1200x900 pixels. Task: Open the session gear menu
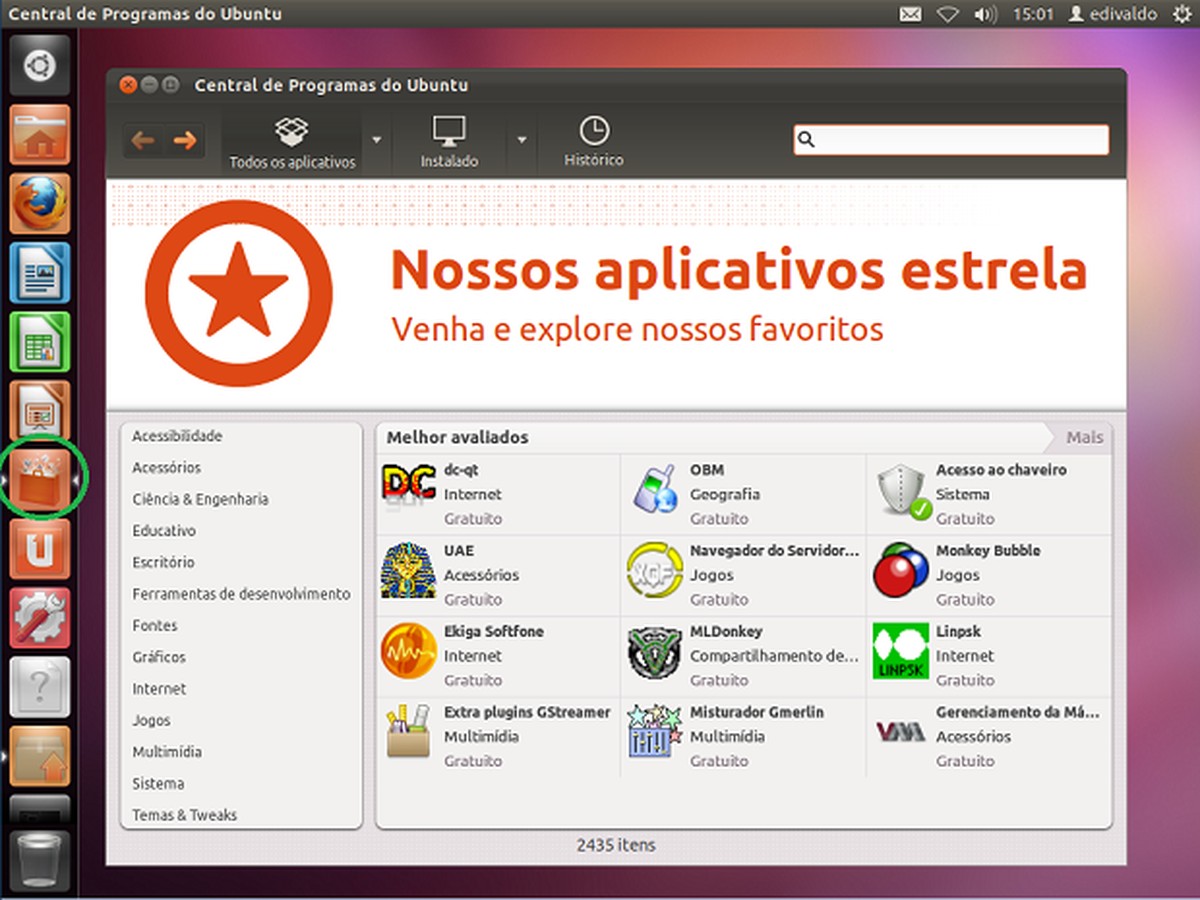pos(1188,14)
